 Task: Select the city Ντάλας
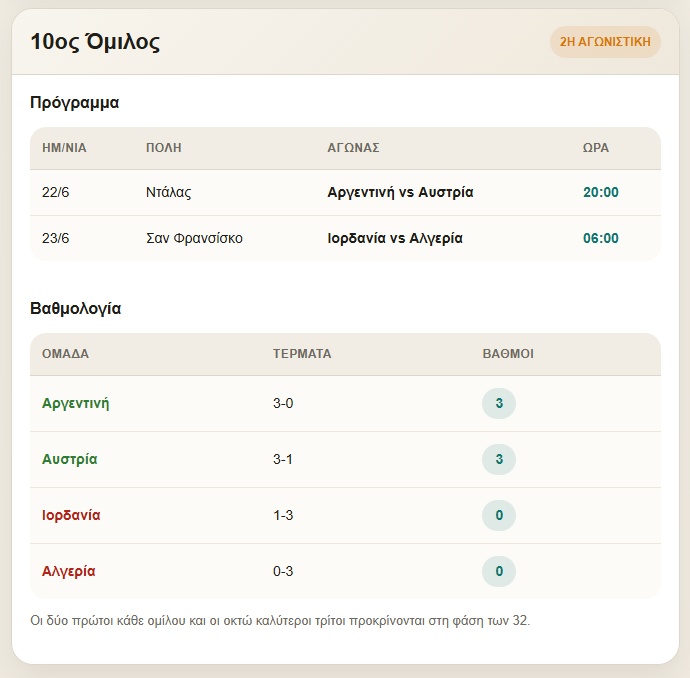click(169, 192)
